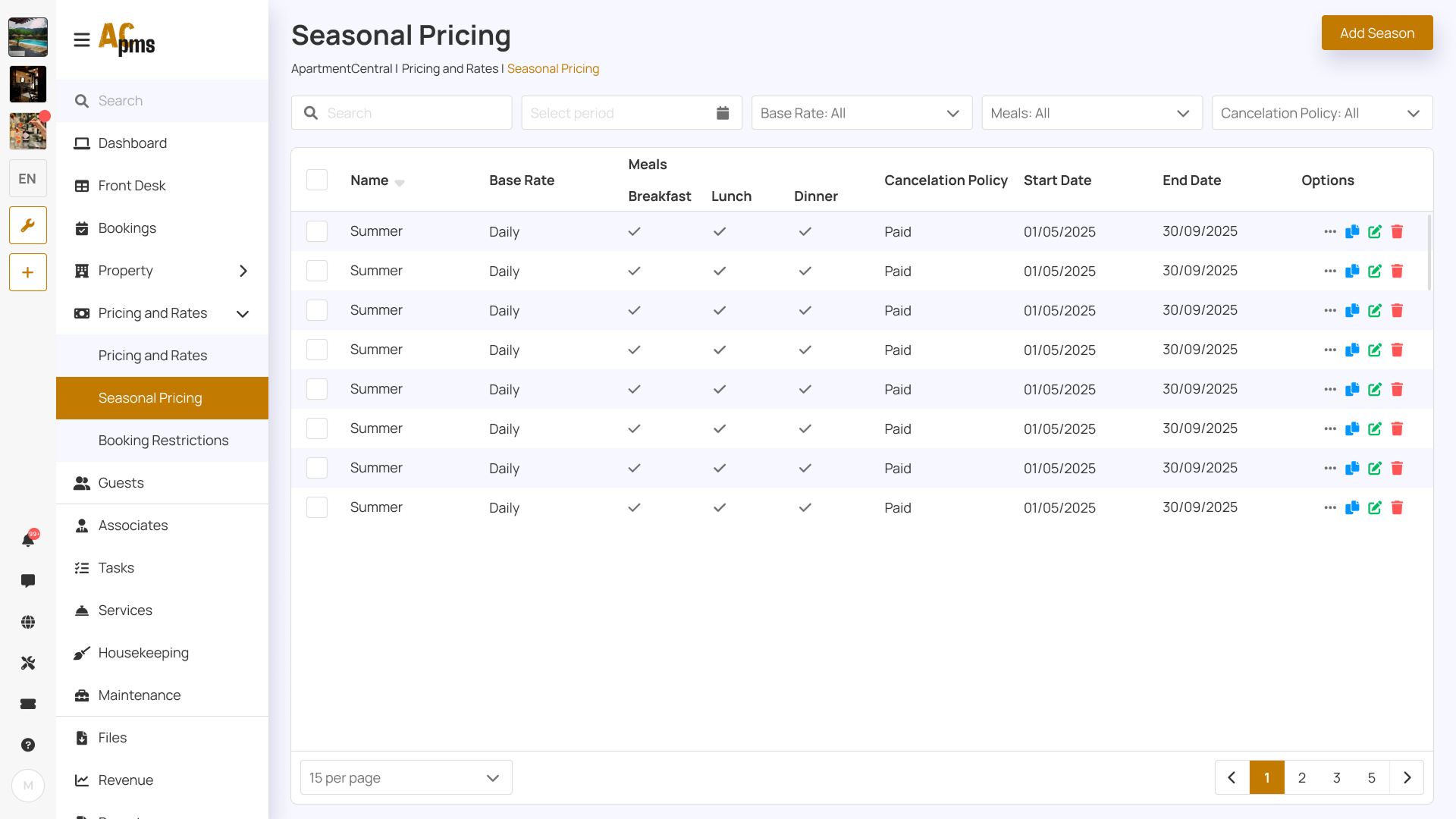The height and width of the screenshot is (819, 1456).
Task: Click the Add Season button
Action: point(1377,33)
